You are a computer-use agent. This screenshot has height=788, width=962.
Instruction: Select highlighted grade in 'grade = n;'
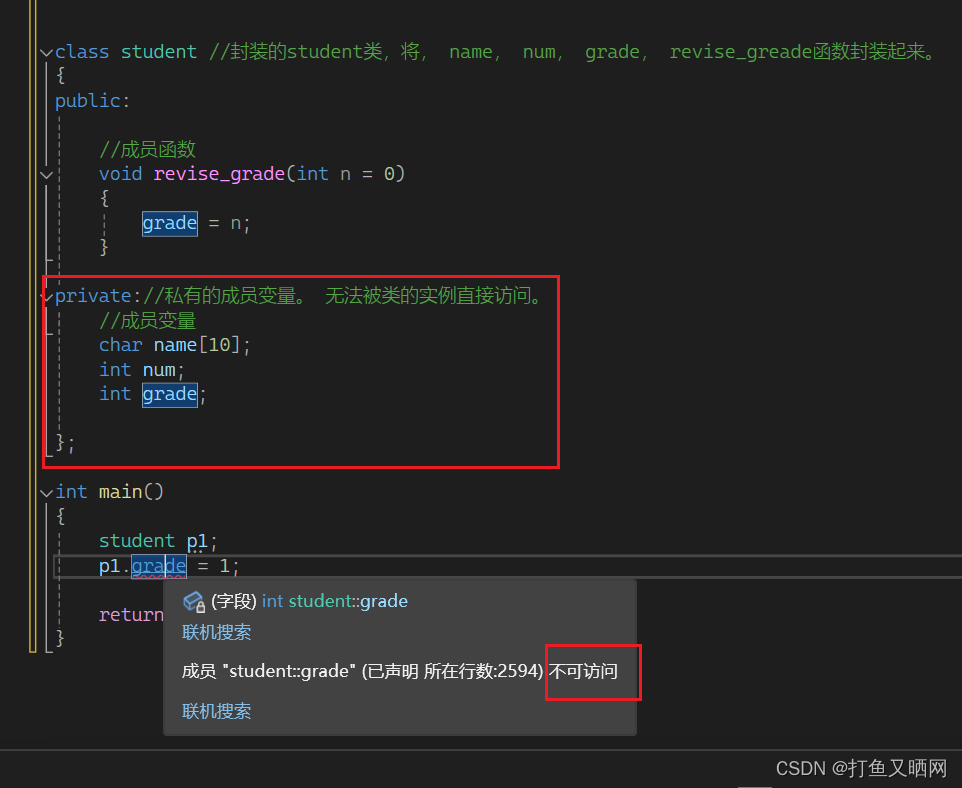point(170,223)
